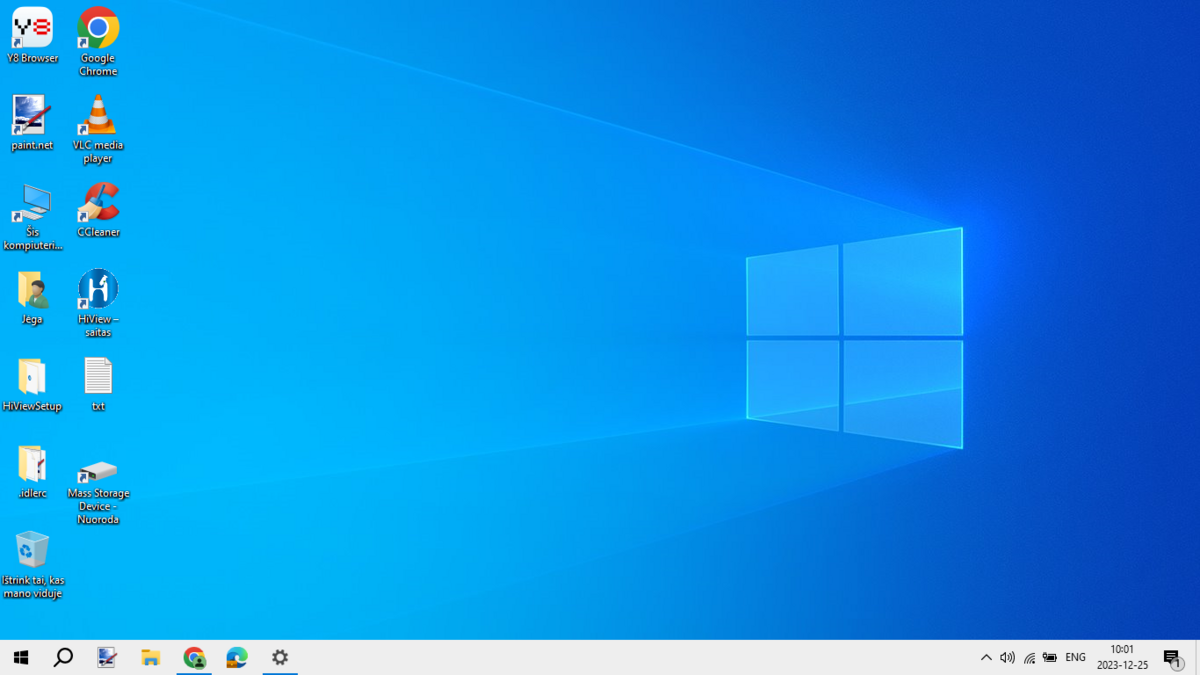
Task: Open the Windows Start menu
Action: (x=21, y=657)
